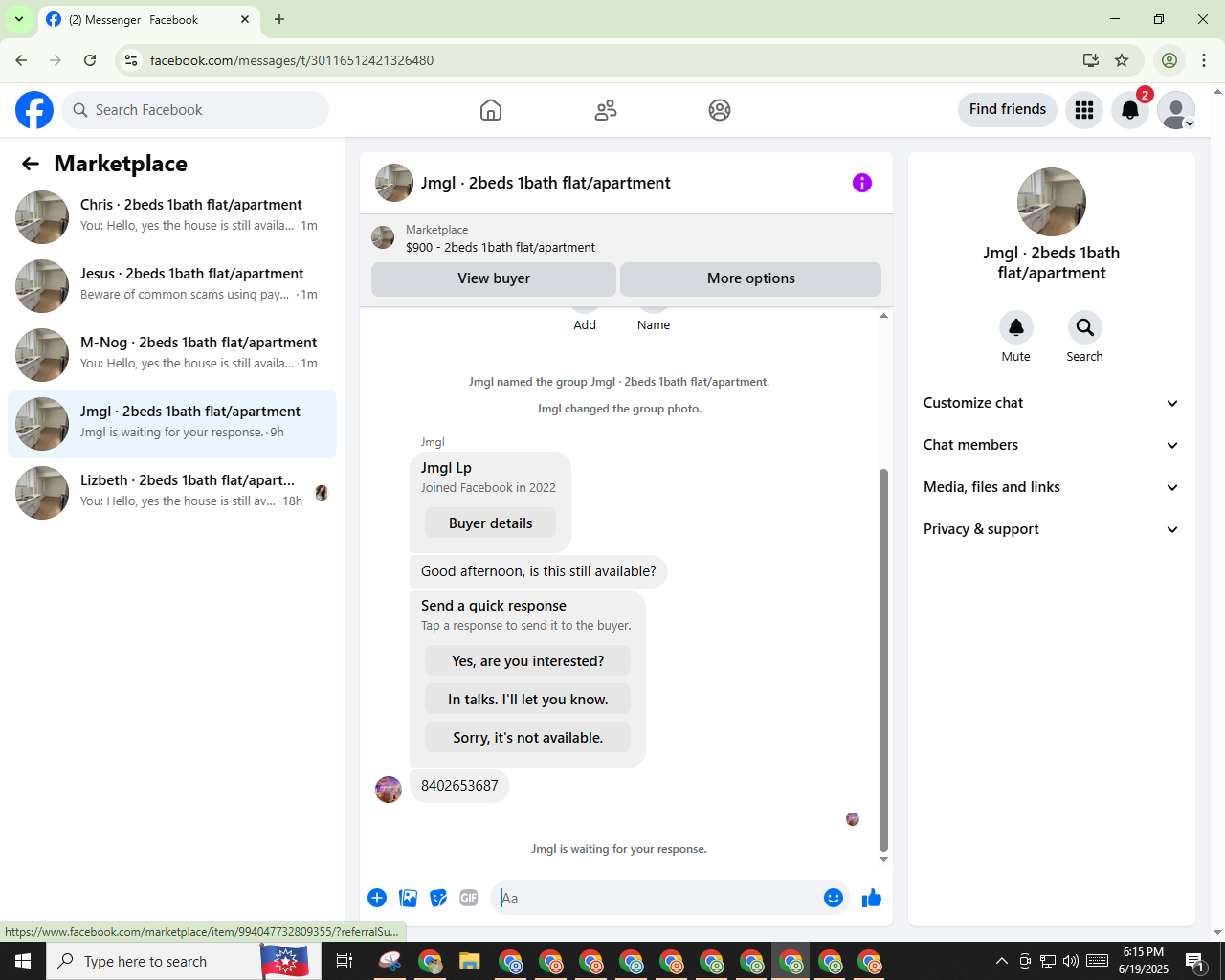
Task: Click the browser address bar URL
Action: (x=291, y=60)
